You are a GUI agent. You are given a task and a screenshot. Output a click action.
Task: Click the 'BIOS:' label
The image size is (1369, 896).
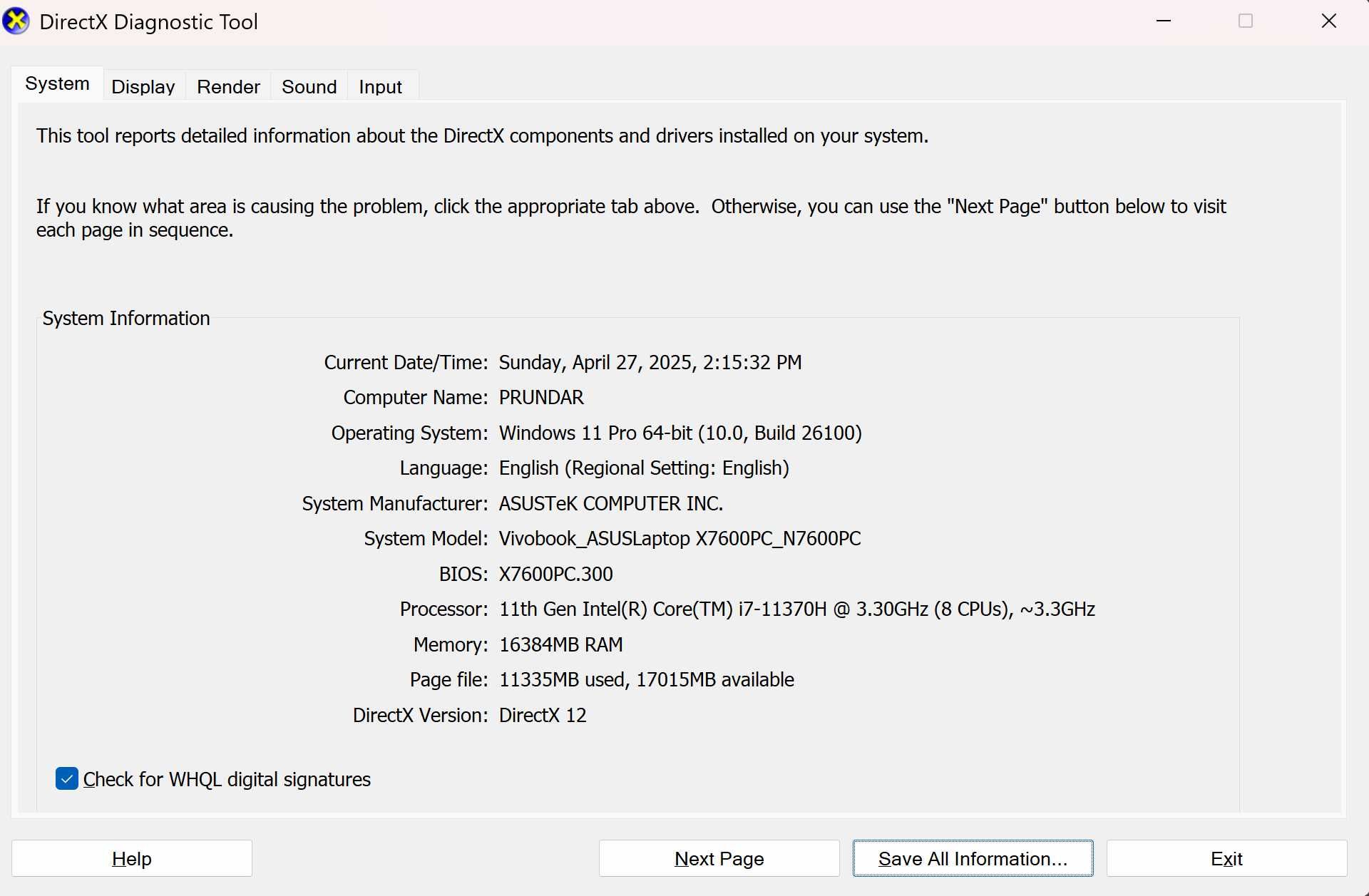click(463, 574)
